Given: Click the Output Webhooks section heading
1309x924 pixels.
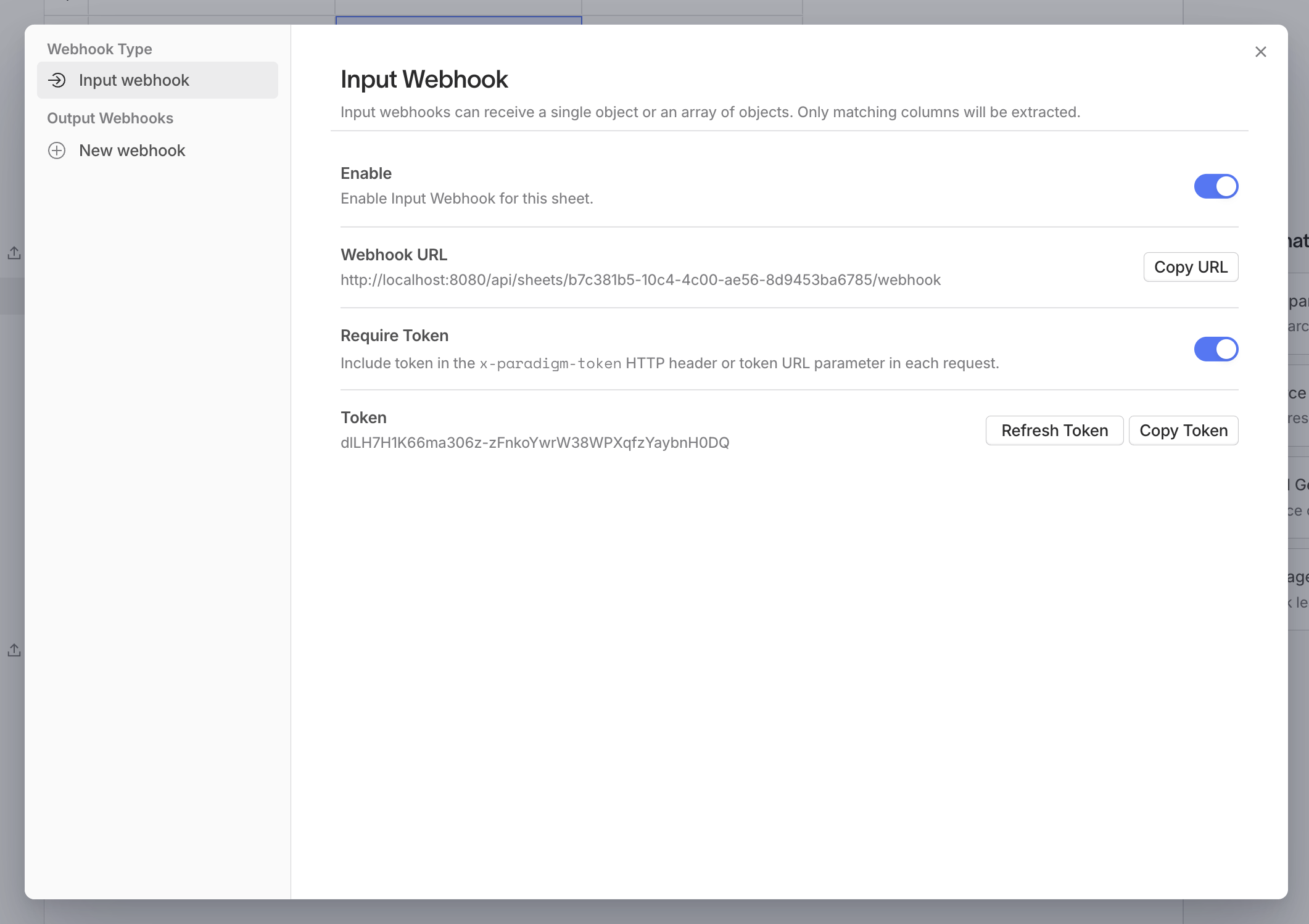Looking at the screenshot, I should [x=110, y=118].
